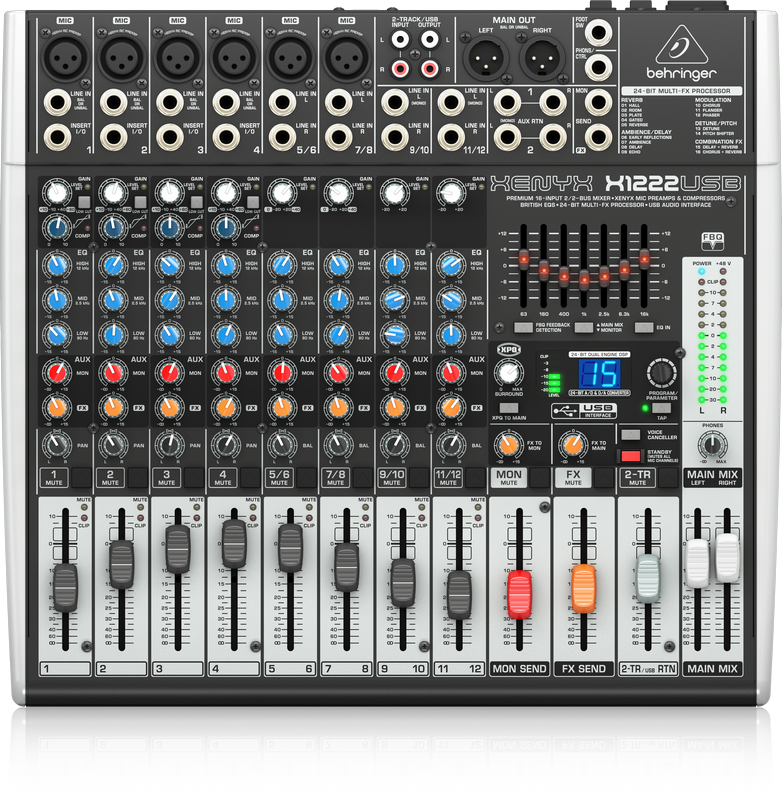Click the XPQ logo above Surround knob

click(x=509, y=349)
